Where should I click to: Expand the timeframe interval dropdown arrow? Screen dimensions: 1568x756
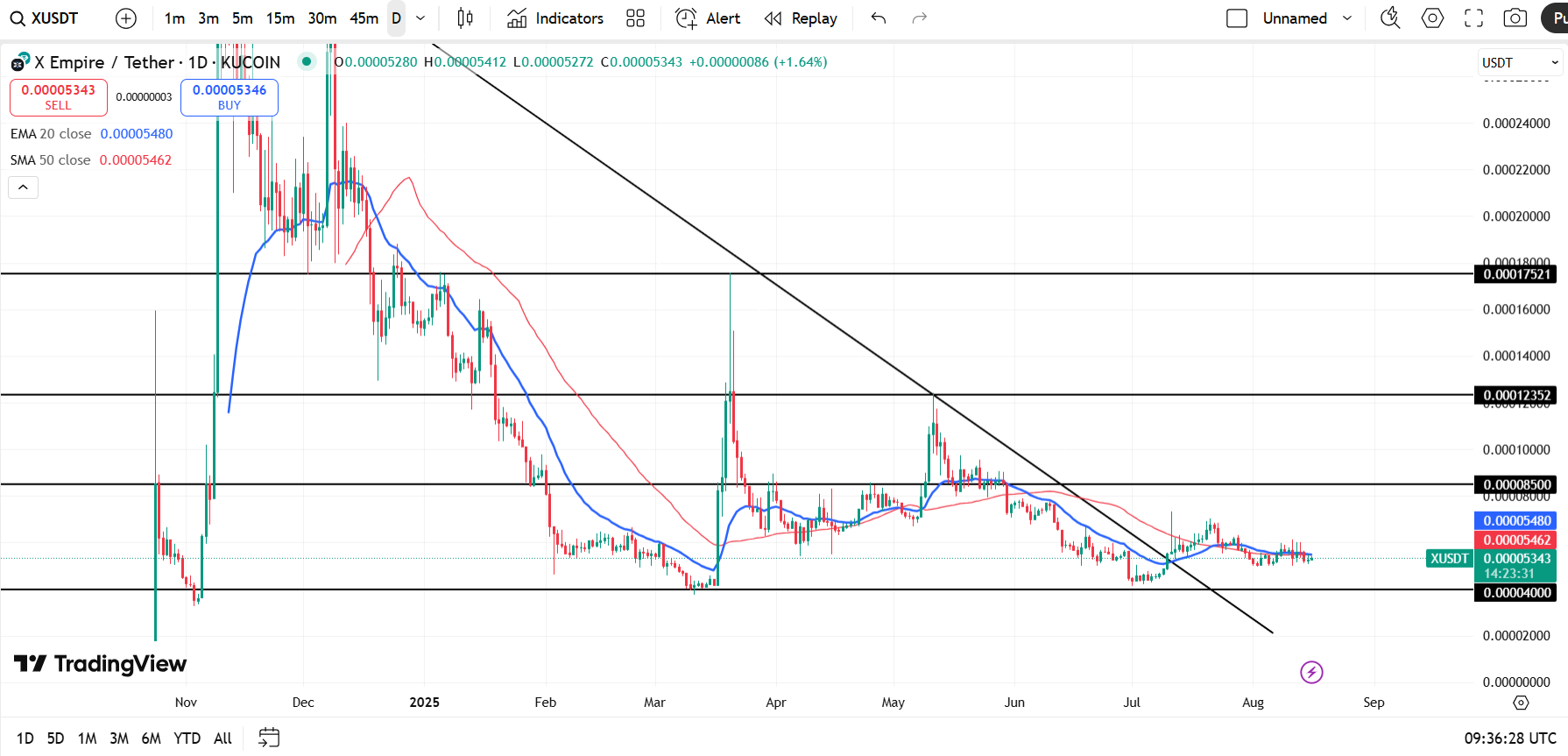point(420,18)
